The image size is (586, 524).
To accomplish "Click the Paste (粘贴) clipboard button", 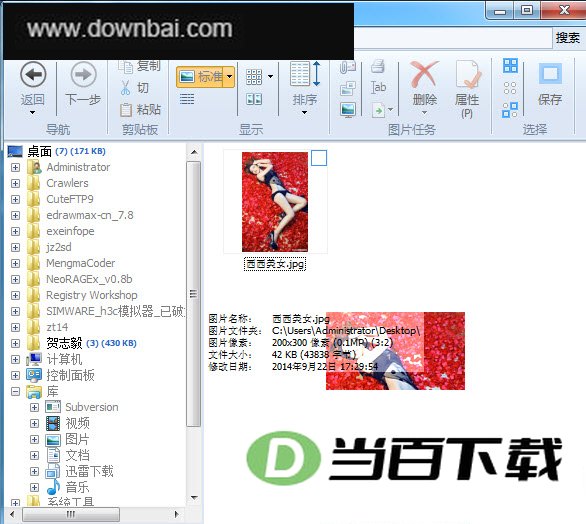I will [x=141, y=110].
